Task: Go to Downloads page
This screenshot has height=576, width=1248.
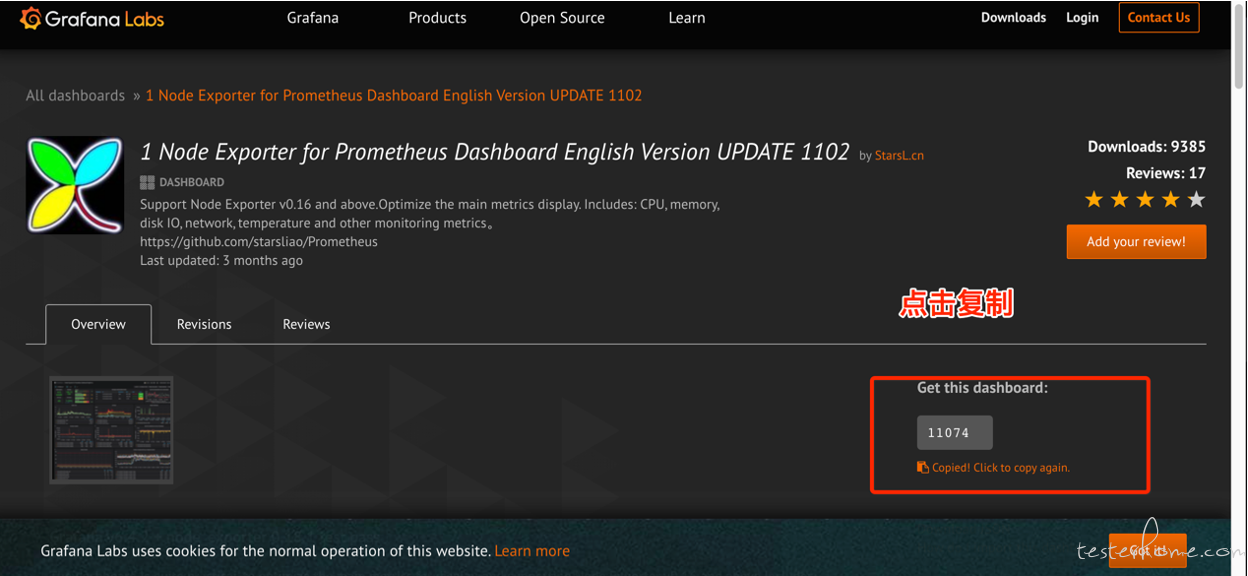Action: pyautogui.click(x=1013, y=18)
